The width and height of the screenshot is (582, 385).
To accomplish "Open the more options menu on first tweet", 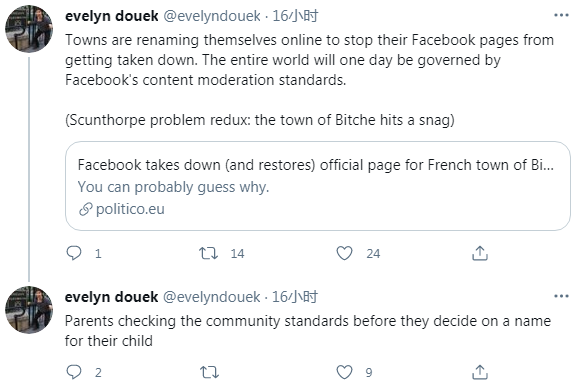I will (561, 15).
